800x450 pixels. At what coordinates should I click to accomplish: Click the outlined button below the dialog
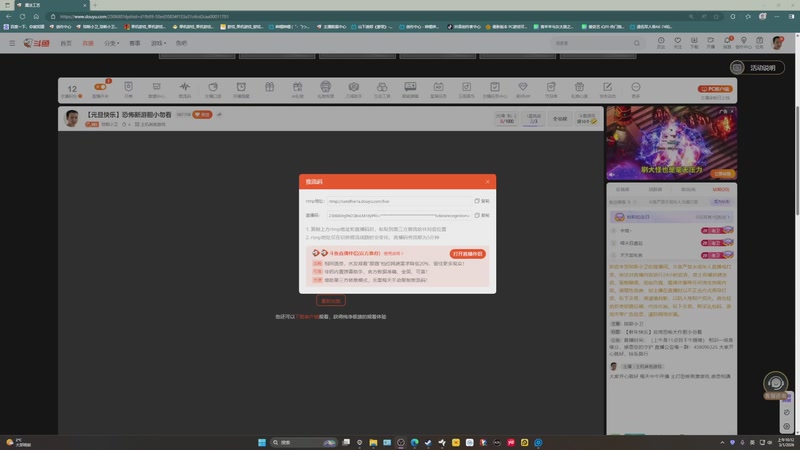tap(331, 301)
